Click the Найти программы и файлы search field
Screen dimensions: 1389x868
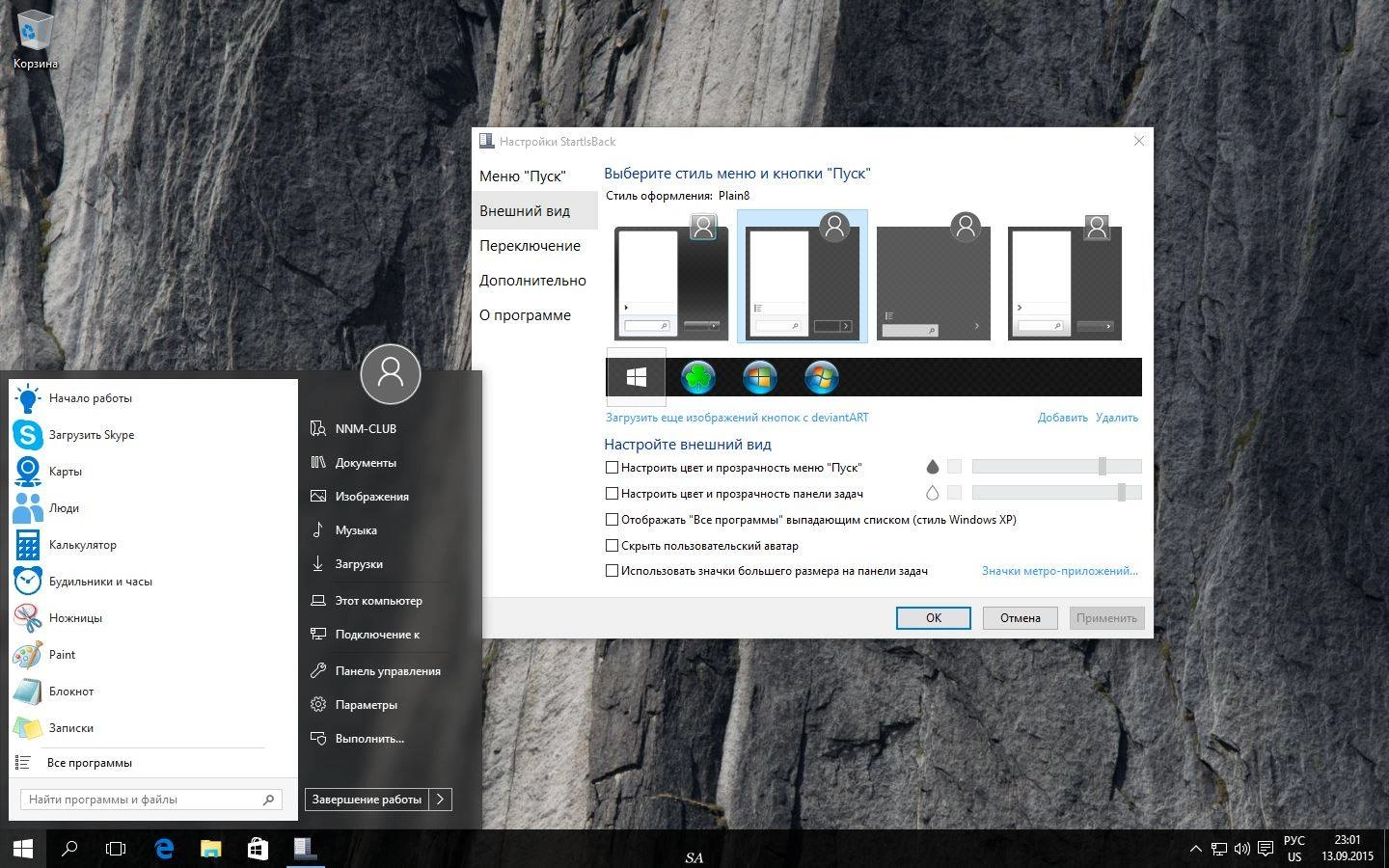tap(151, 799)
